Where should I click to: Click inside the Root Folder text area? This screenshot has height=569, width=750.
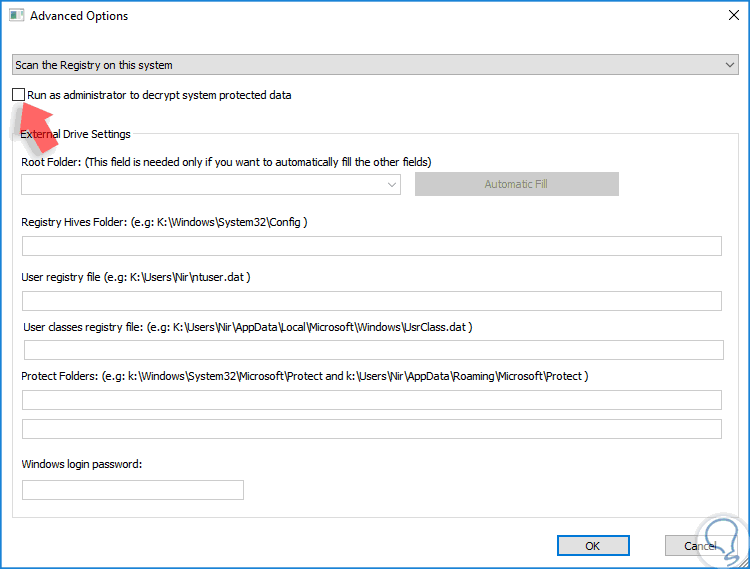pos(200,184)
